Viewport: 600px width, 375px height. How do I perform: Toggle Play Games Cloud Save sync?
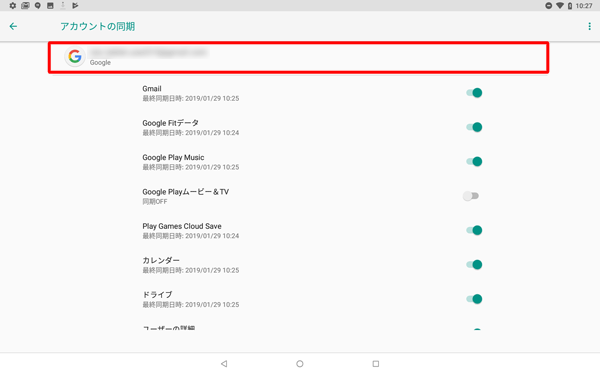click(474, 230)
